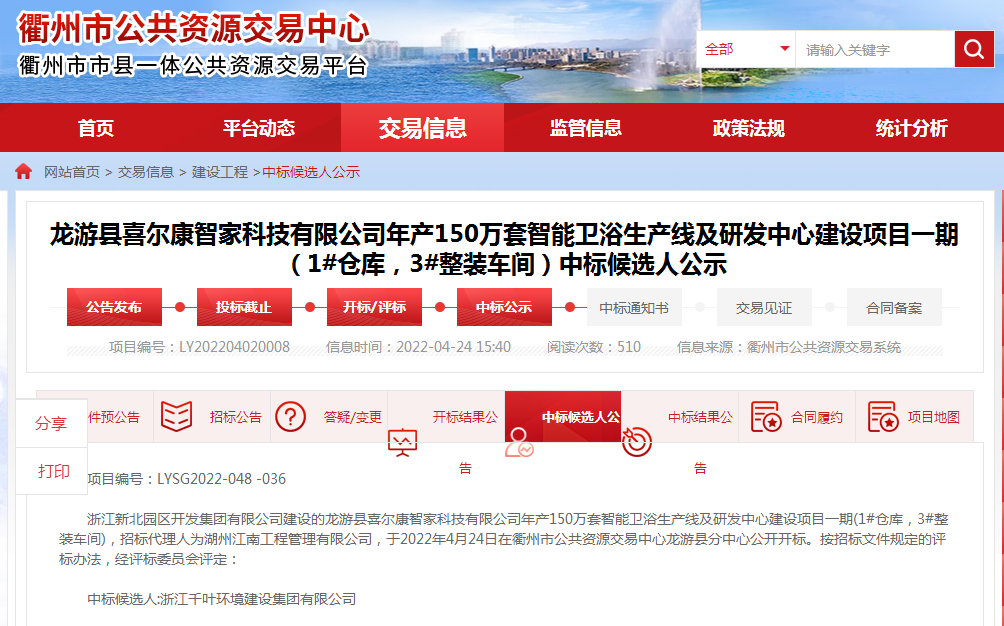This screenshot has height=626, width=1004.
Task: Click the question mark 答疑 icon
Action: point(290,417)
